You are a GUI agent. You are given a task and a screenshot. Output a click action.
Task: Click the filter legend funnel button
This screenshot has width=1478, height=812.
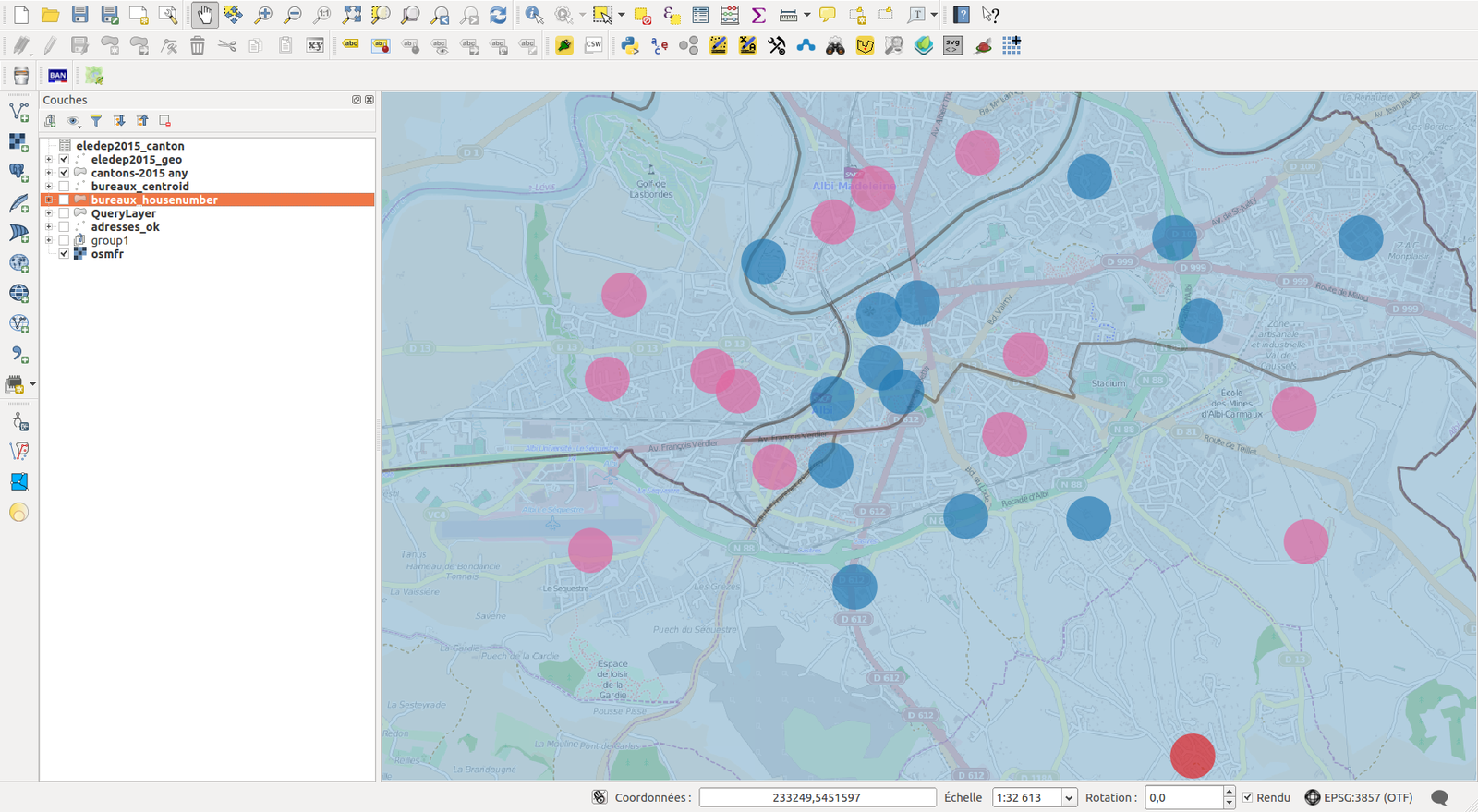point(95,121)
